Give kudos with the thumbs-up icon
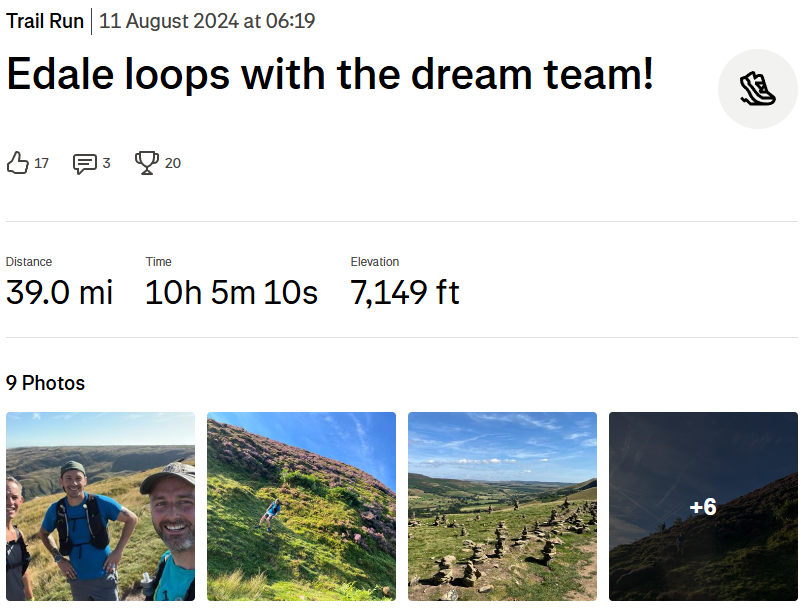 [x=18, y=163]
